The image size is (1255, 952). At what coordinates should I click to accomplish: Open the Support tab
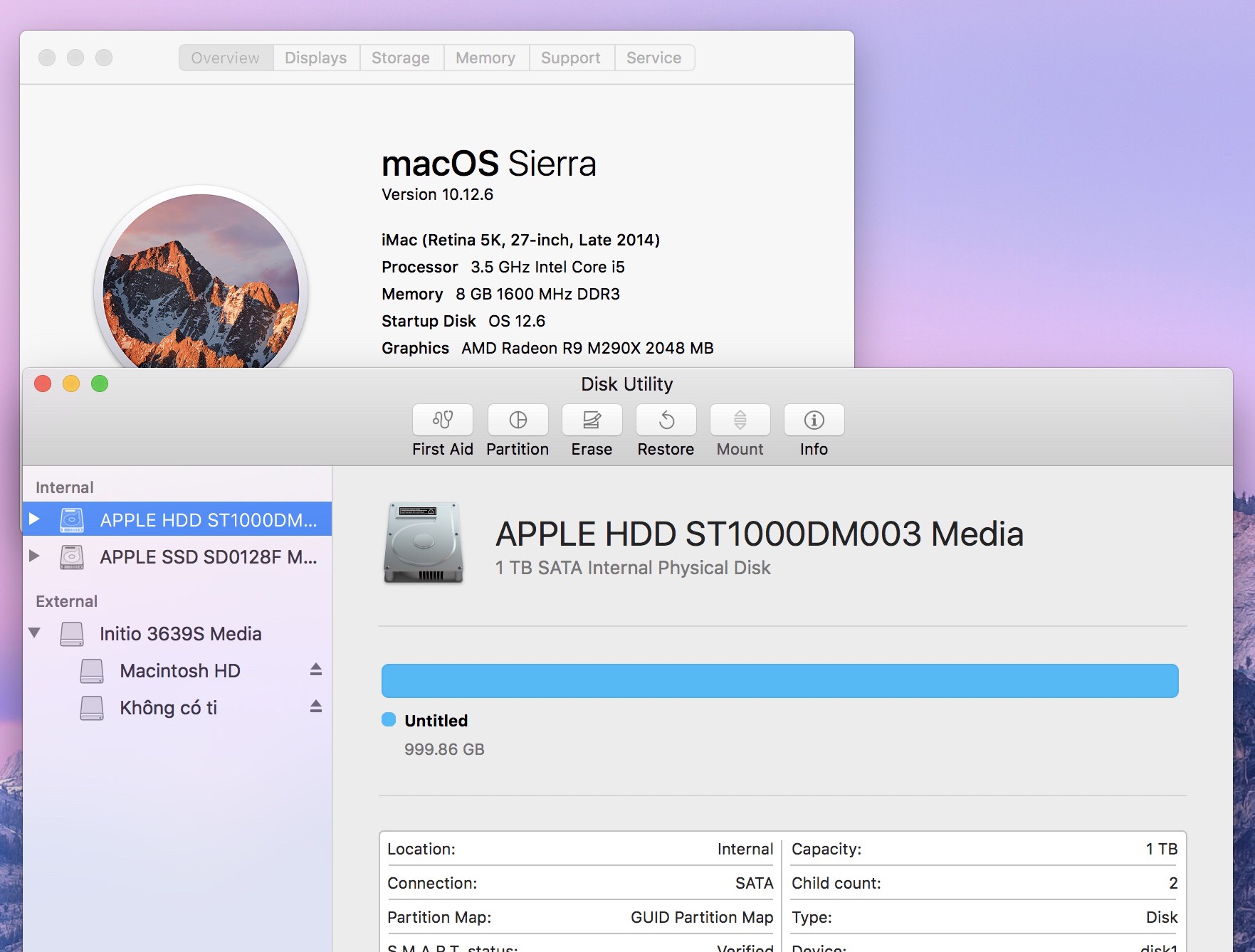(x=571, y=58)
